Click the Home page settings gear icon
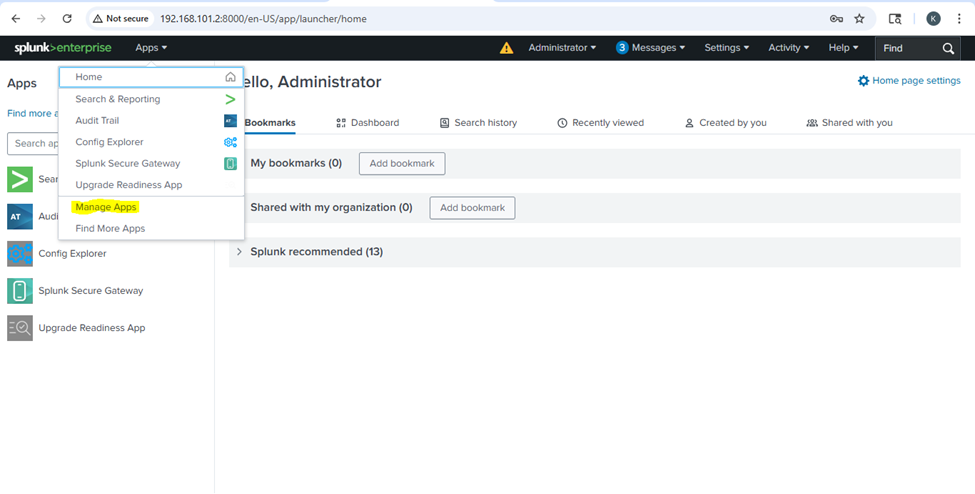Screen dimensions: 975x494 point(863,81)
